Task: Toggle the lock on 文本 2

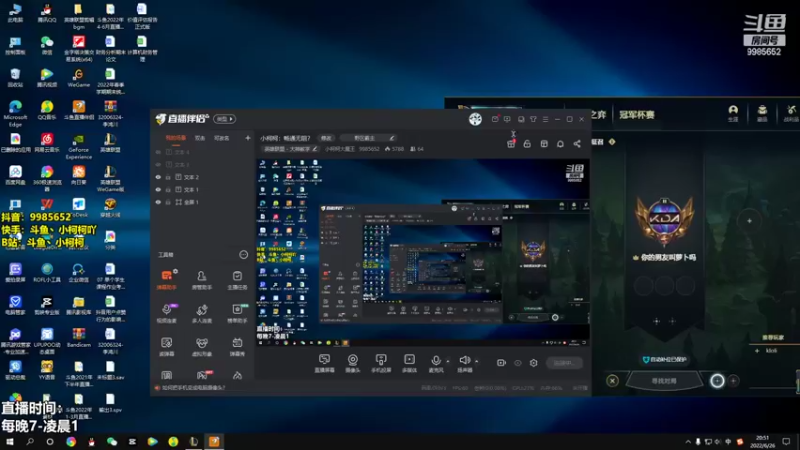Action: pyautogui.click(x=168, y=177)
